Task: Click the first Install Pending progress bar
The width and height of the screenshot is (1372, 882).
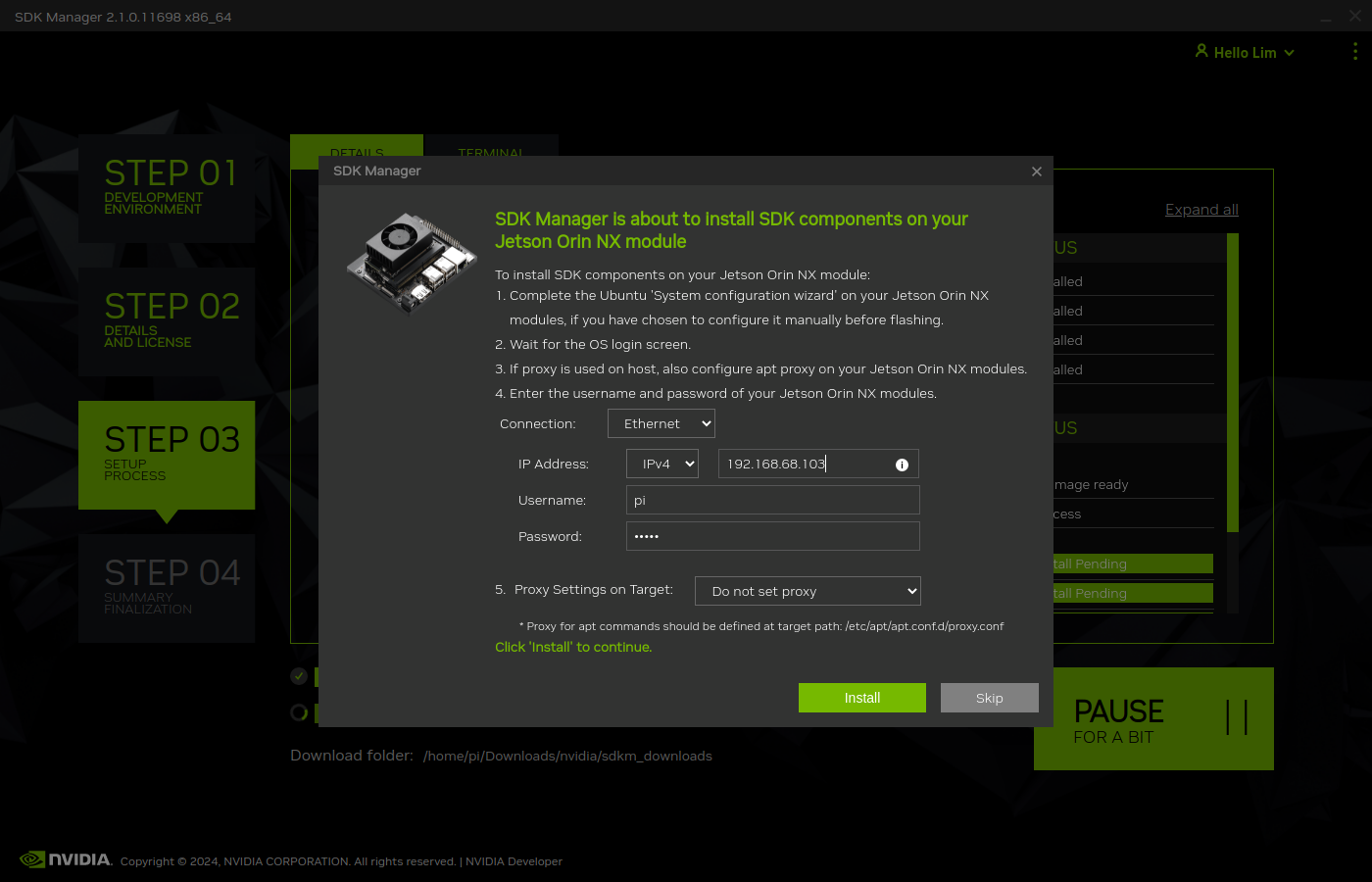Action: [1133, 563]
